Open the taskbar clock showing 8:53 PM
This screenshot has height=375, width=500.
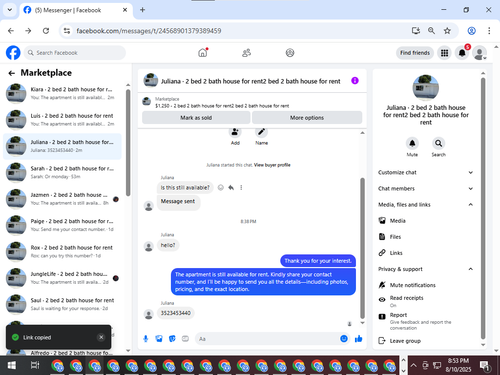[458, 365]
